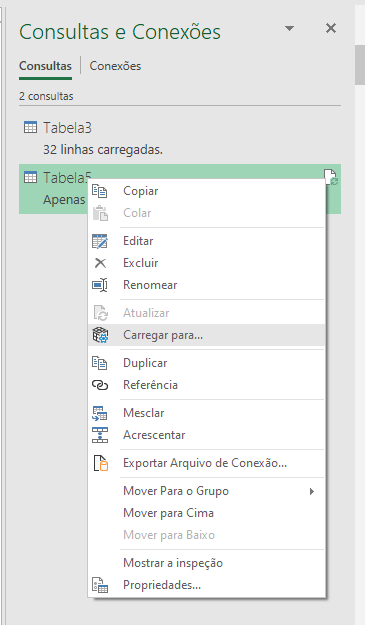Screen dimensions: 365x625
Task: Switch to the Consultas tab
Action: tap(45, 66)
